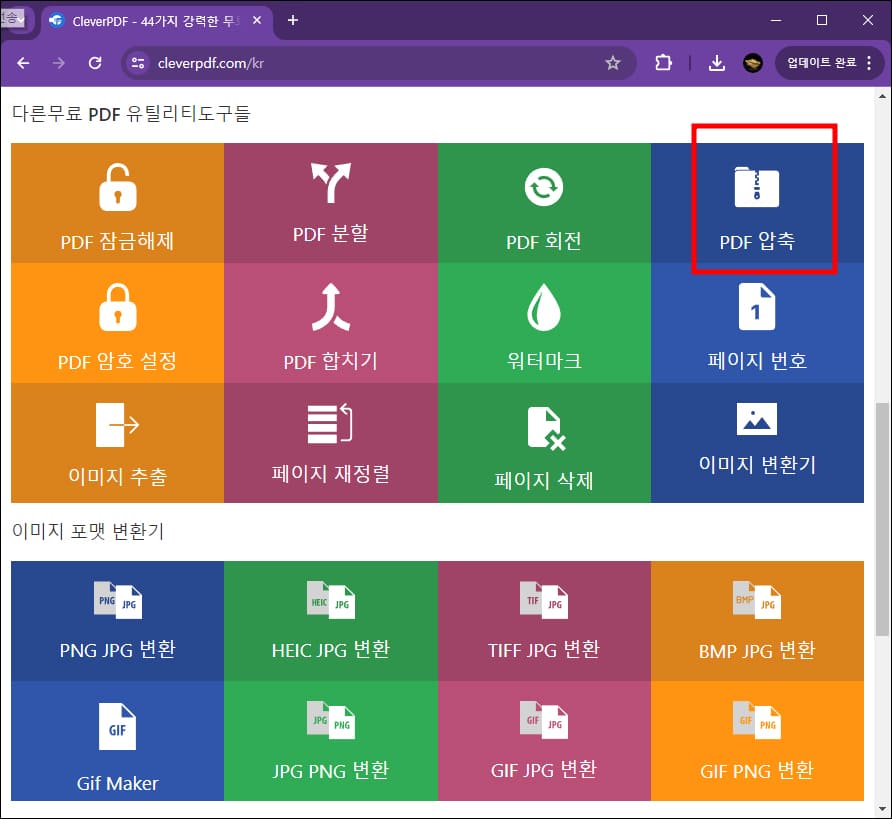
Task: Bookmark the page using the star icon
Action: coord(613,62)
